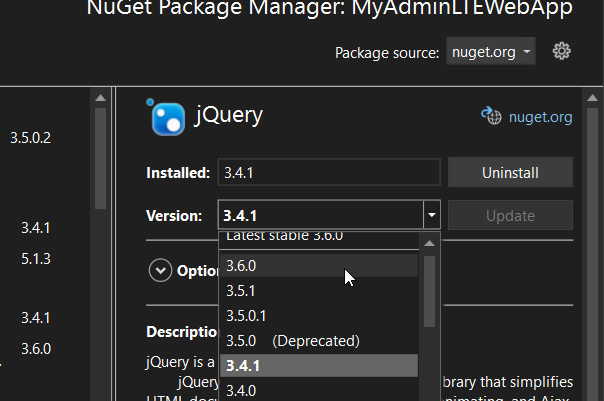This screenshot has width=604, height=401.
Task: Click details pane scroll up arrow
Action: (592, 98)
